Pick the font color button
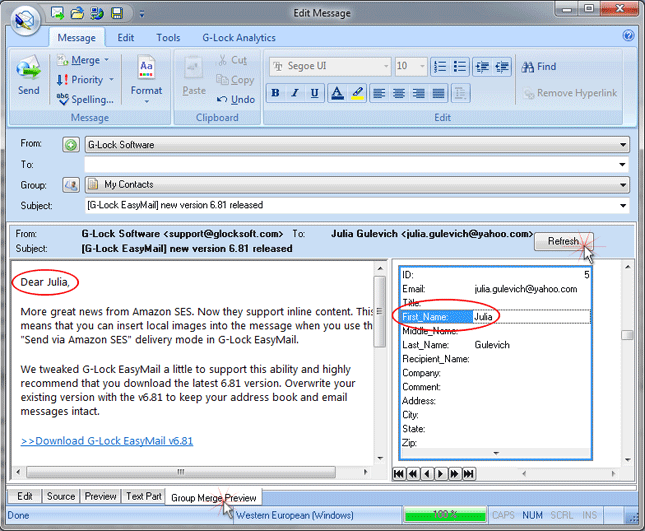The width and height of the screenshot is (645, 531). 337,93
